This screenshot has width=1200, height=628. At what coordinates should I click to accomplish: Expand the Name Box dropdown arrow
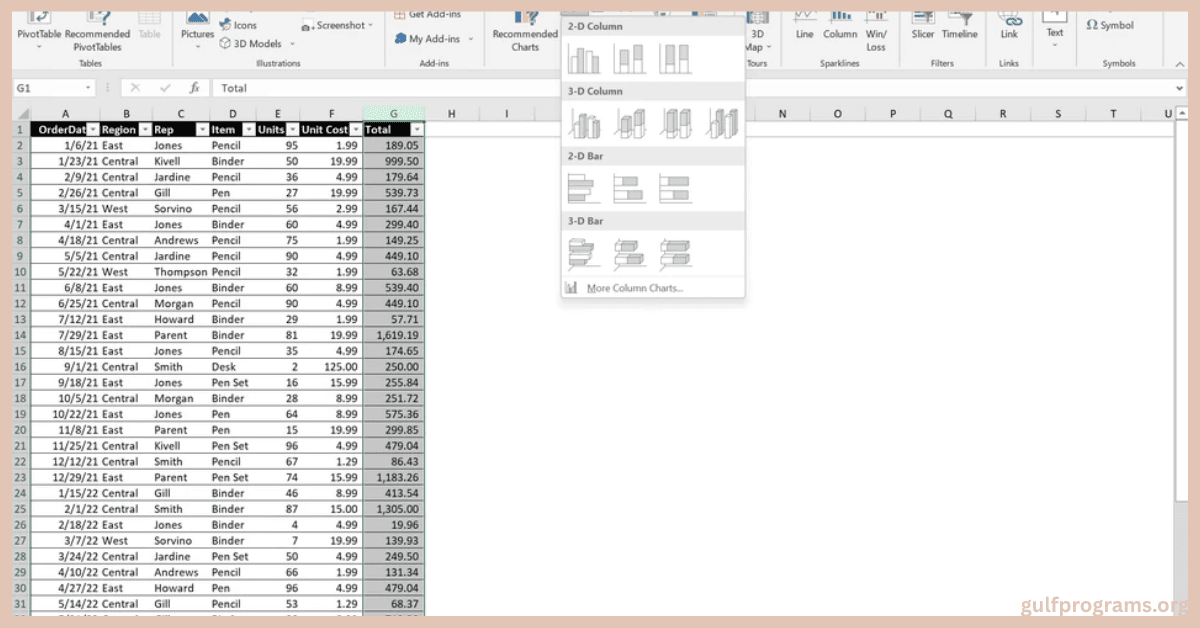89,88
